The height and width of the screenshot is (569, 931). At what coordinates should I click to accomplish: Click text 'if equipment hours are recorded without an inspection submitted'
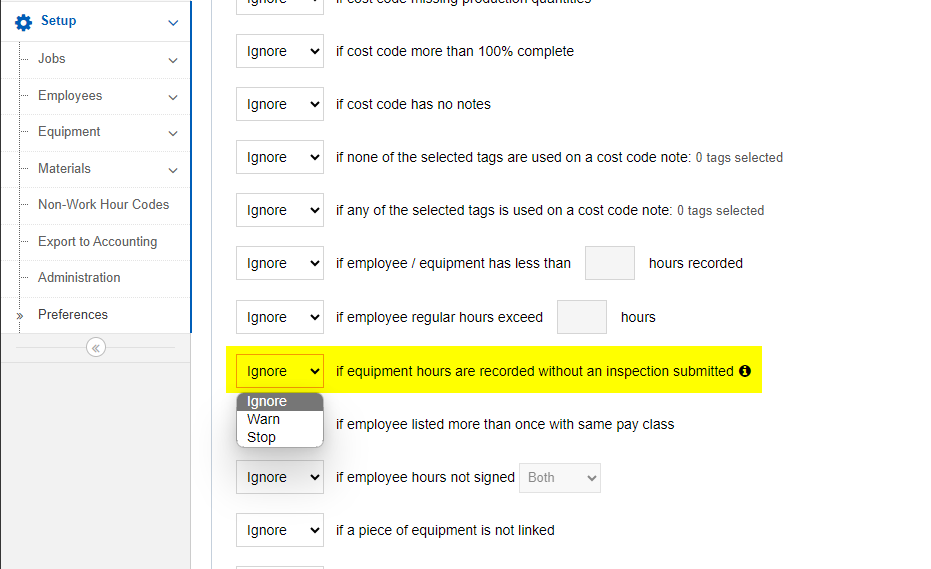tap(535, 371)
